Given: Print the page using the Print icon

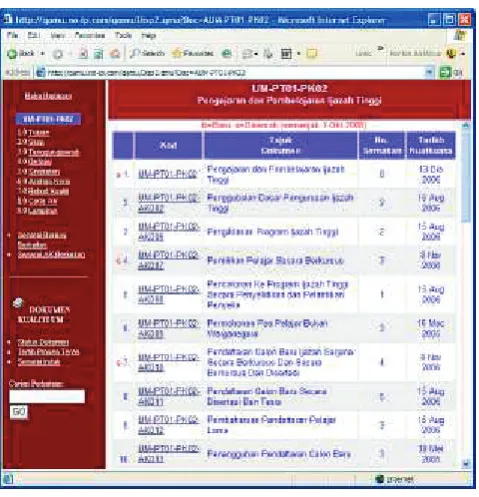Looking at the screenshot, I should [268, 54].
